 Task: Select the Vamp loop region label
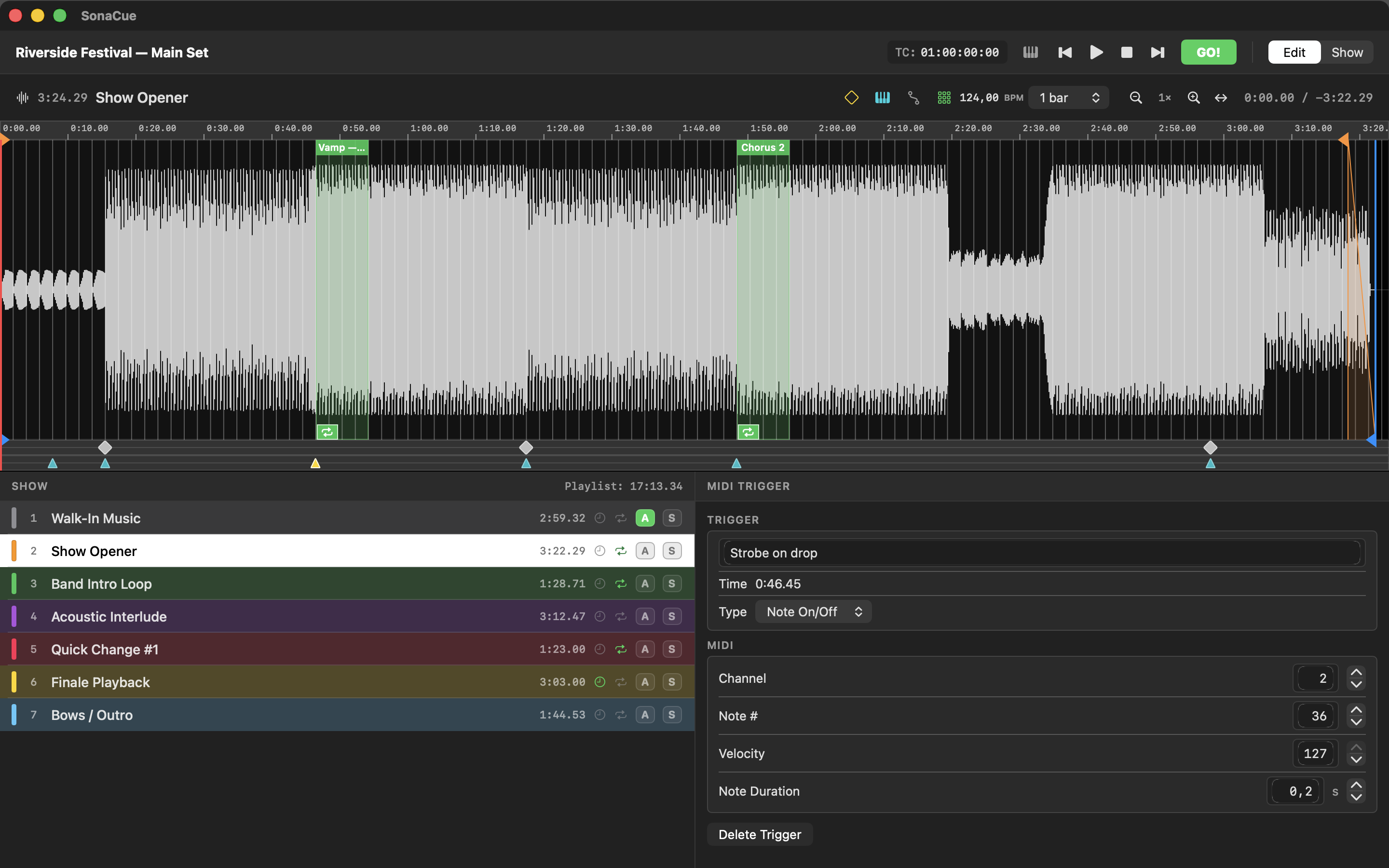point(341,148)
